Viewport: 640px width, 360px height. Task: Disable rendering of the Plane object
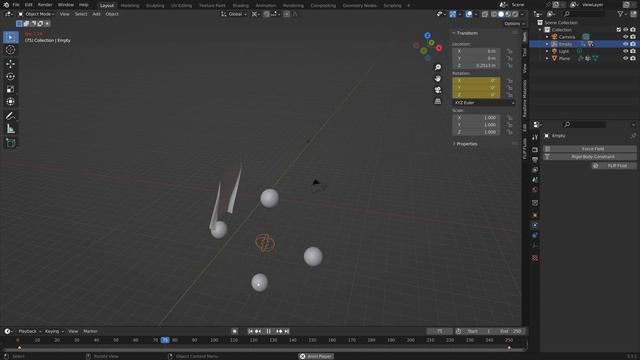(x=633, y=58)
